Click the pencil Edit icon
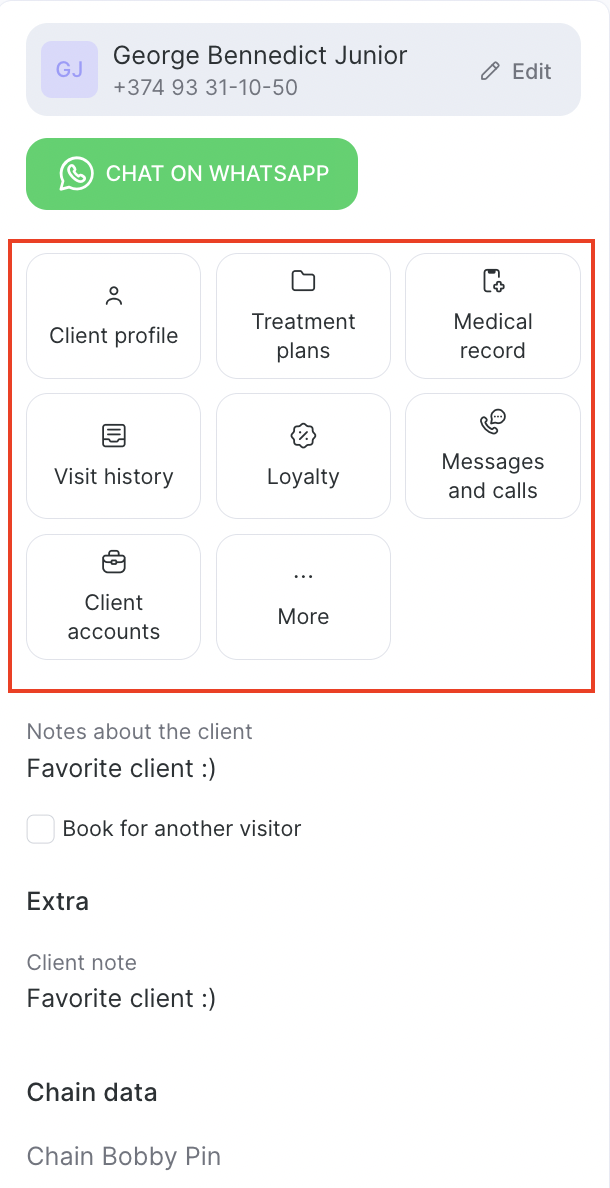This screenshot has height=1188, width=610. point(490,71)
